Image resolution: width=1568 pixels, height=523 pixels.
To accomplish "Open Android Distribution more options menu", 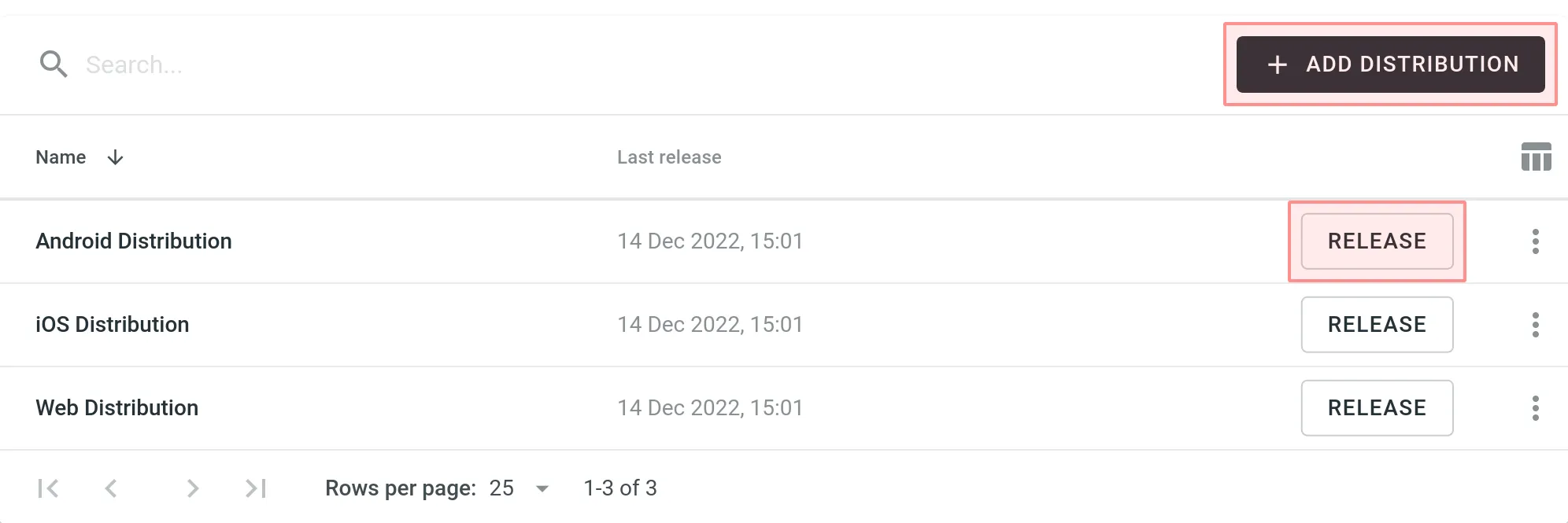I will (1535, 241).
